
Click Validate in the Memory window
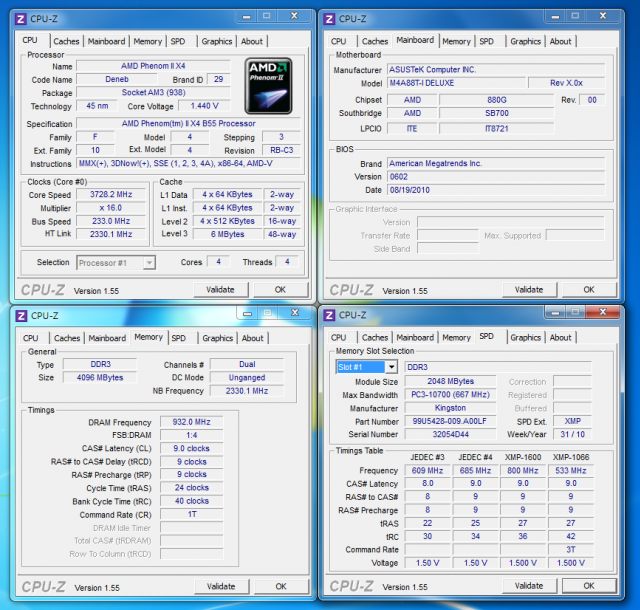coord(221,586)
